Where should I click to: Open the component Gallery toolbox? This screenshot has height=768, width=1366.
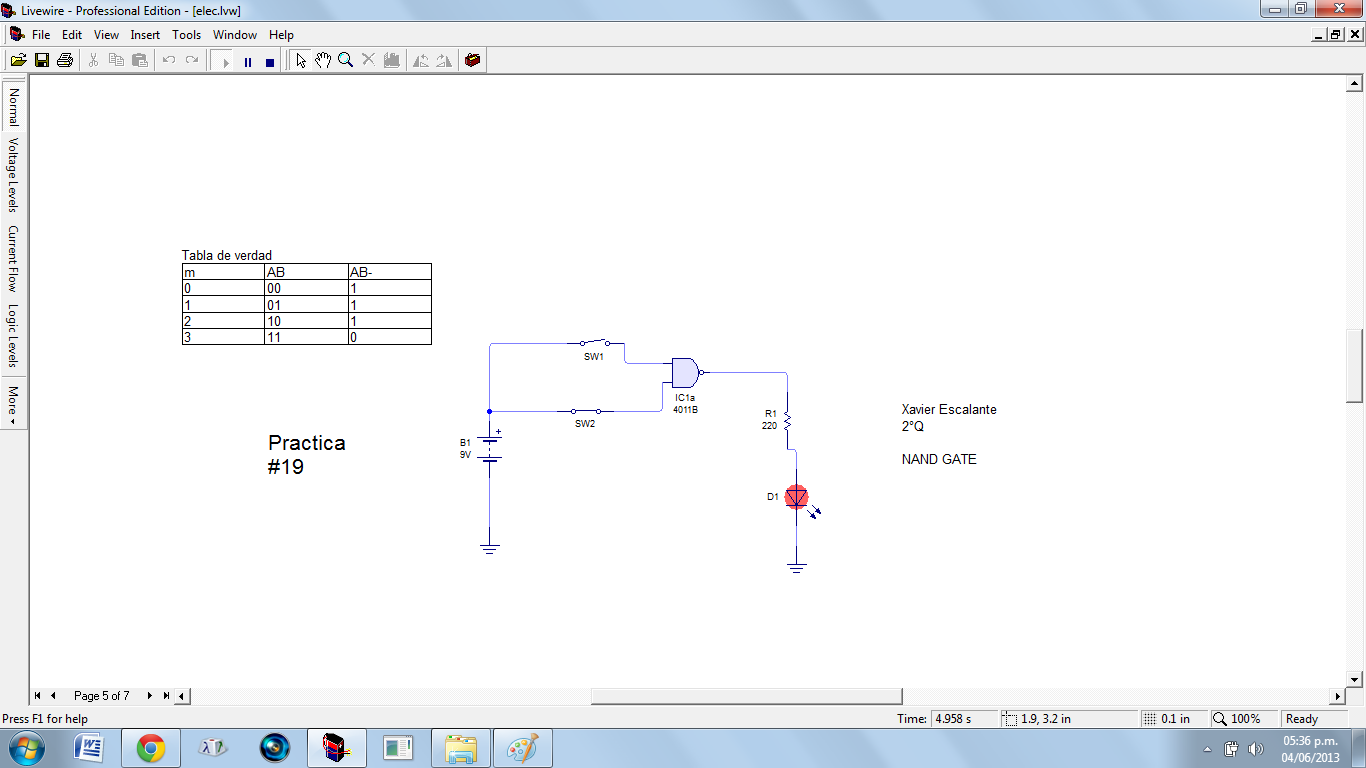[472, 59]
